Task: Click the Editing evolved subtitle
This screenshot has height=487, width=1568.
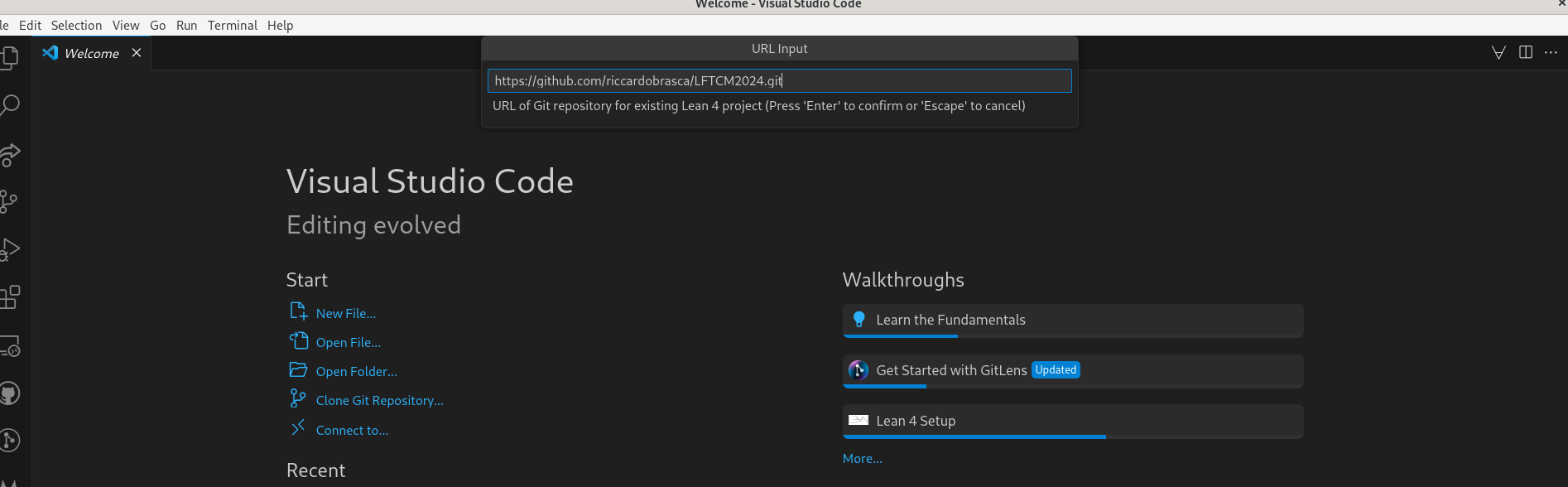Action: 373,225
